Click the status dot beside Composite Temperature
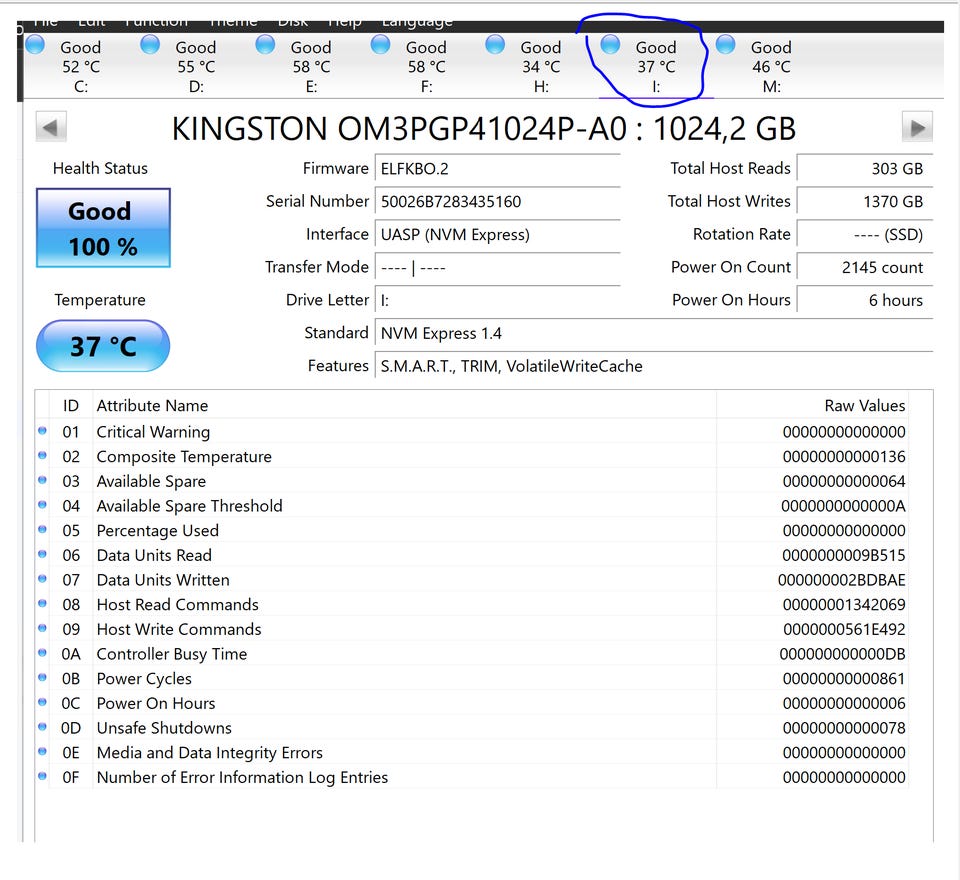The height and width of the screenshot is (880, 960). point(42,455)
